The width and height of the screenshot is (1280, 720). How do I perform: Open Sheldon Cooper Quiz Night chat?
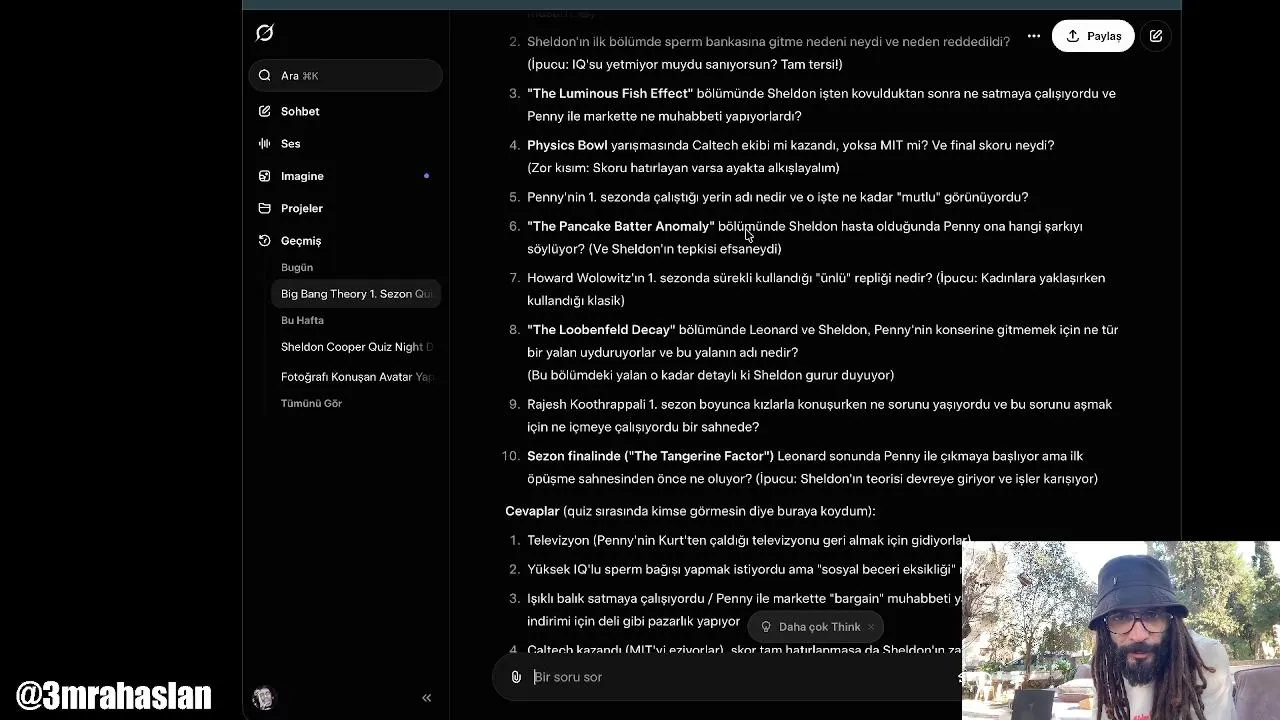coord(356,347)
